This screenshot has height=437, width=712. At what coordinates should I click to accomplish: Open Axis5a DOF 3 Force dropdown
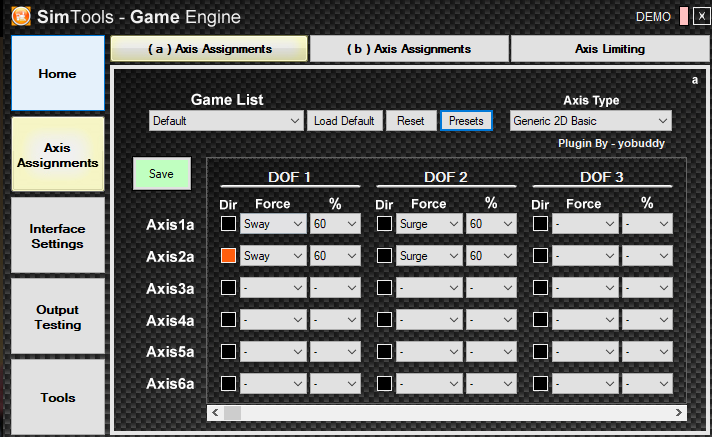coord(585,352)
